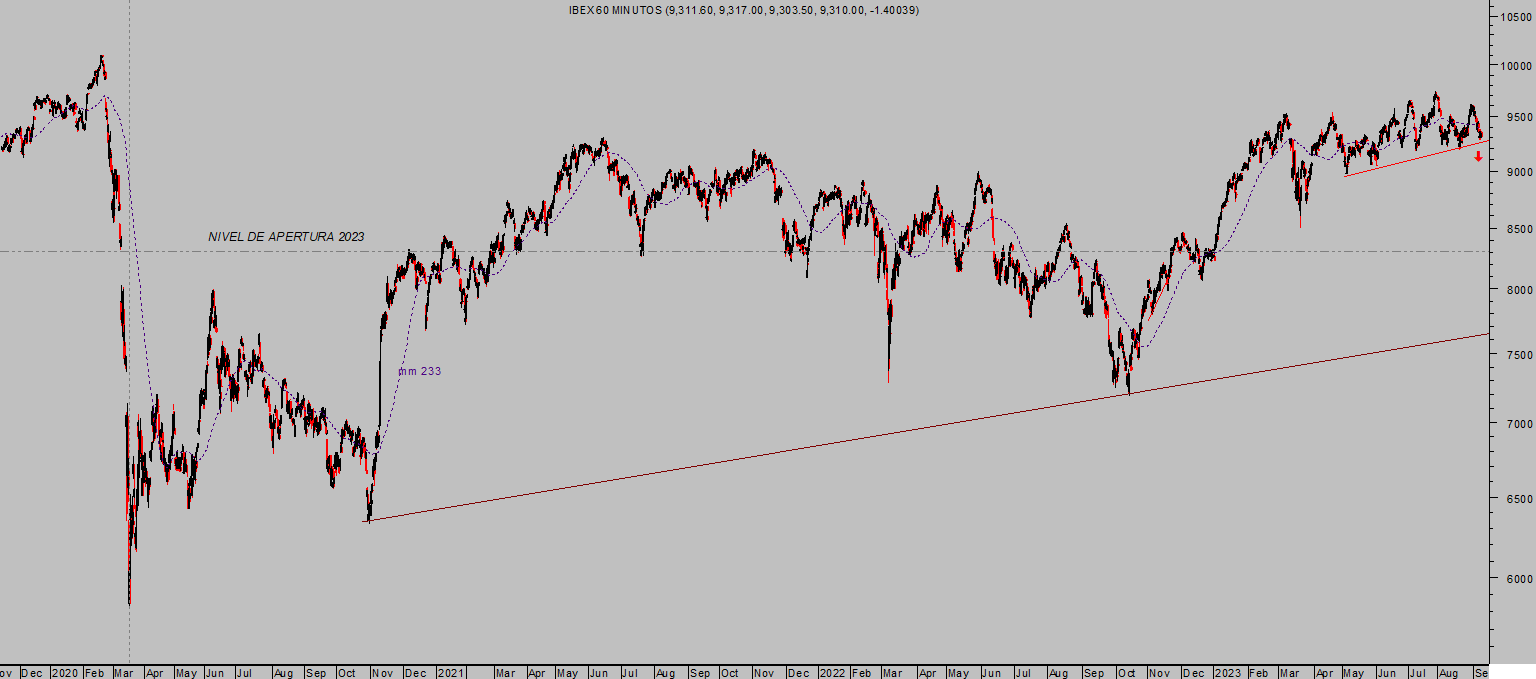This screenshot has width=1536, height=679.
Task: Click the mm 233 moving average label
Action: click(x=420, y=371)
